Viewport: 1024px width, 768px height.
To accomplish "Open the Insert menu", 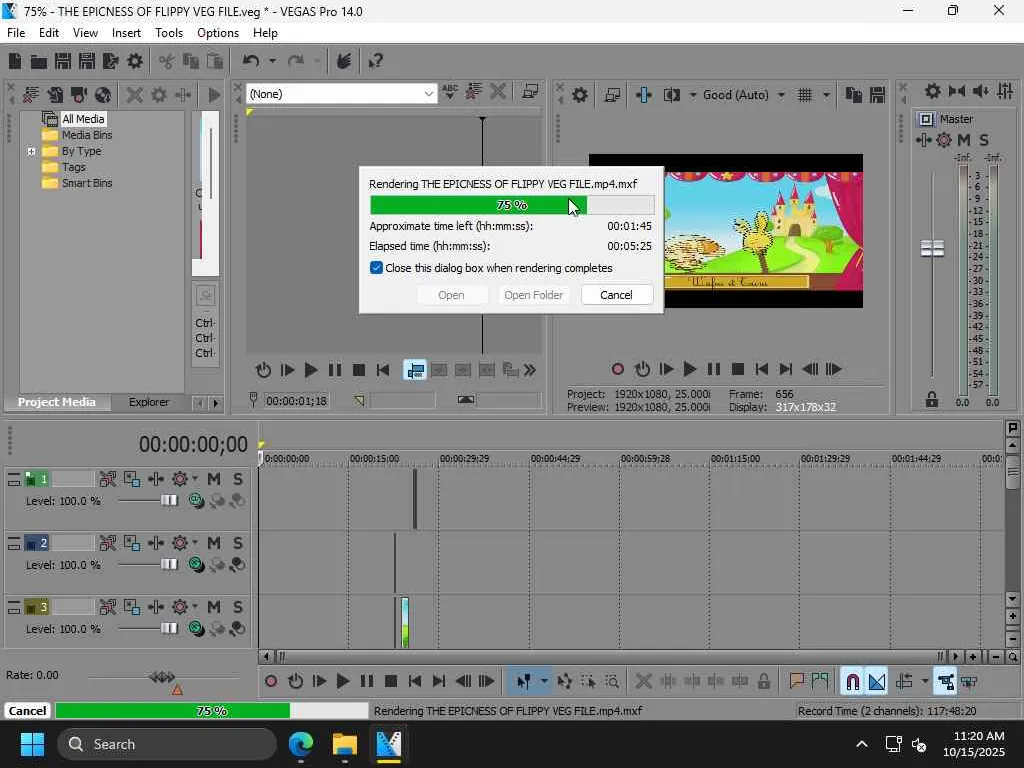I will point(126,33).
